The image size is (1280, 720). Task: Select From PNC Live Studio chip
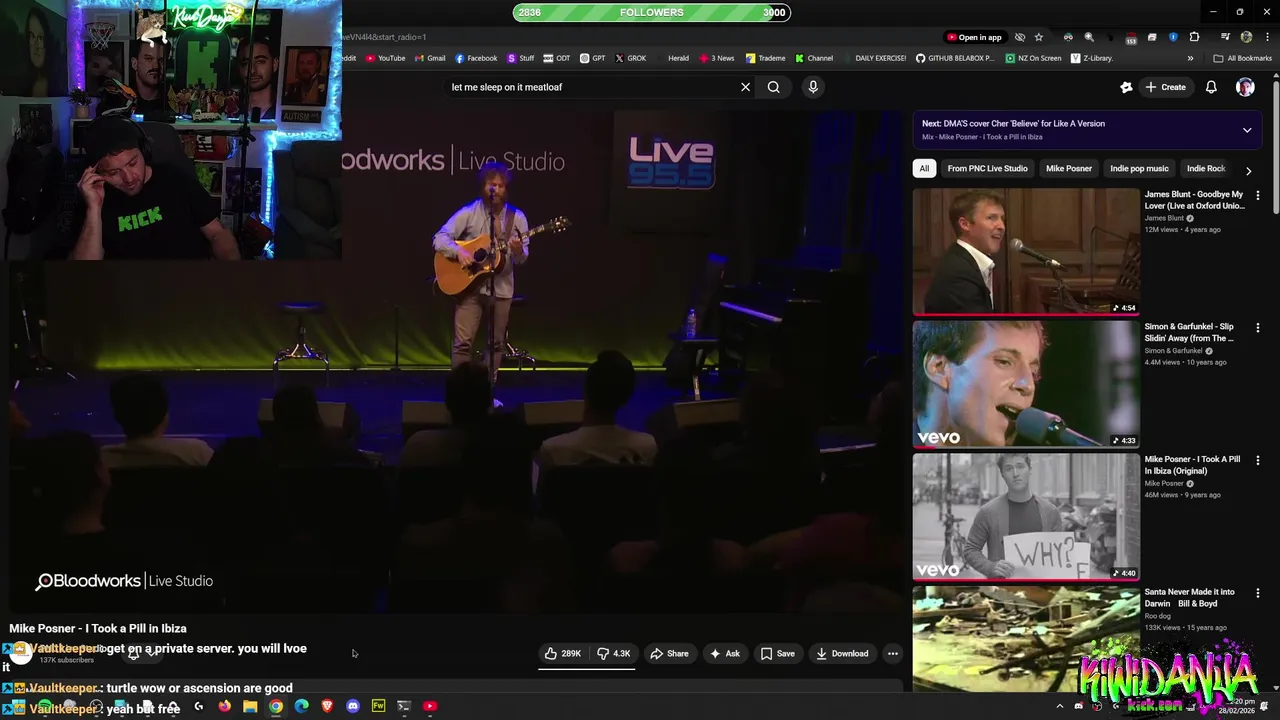(987, 168)
